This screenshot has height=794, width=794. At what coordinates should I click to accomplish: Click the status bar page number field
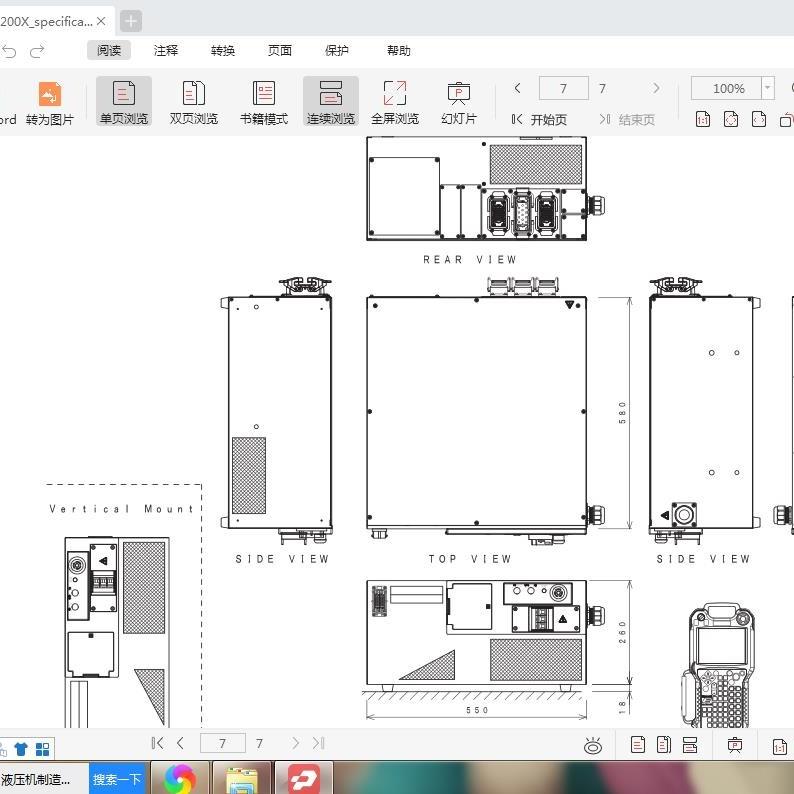pyautogui.click(x=223, y=743)
